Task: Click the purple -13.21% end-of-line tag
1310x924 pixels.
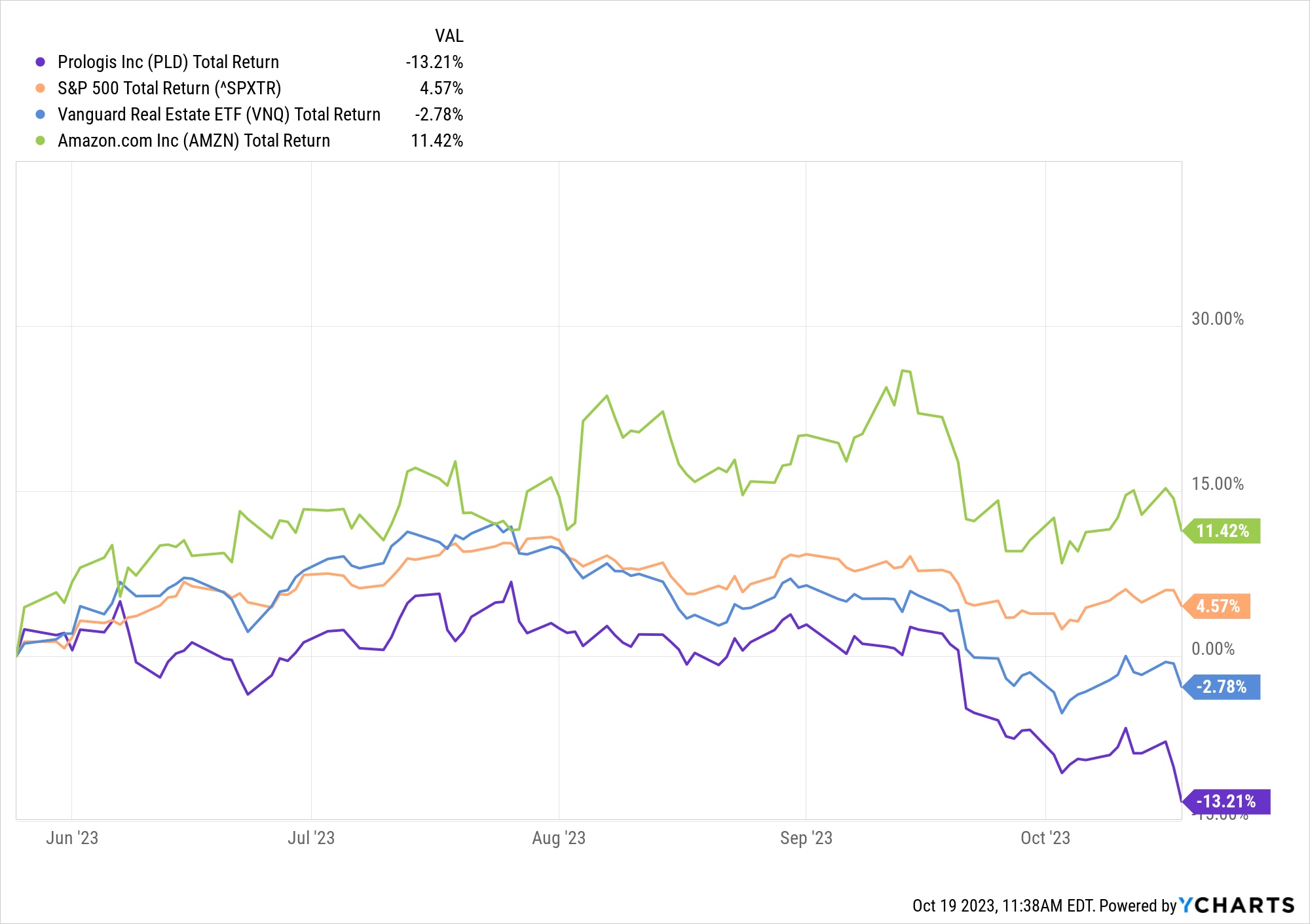Action: pos(1226,801)
